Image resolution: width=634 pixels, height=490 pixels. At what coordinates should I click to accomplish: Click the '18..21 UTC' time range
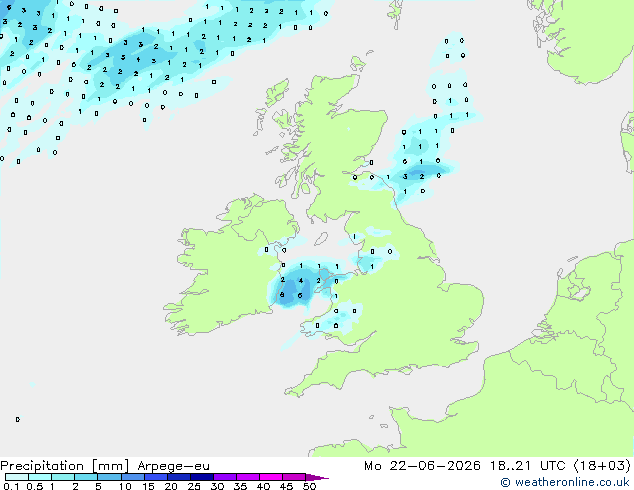[x=527, y=465]
